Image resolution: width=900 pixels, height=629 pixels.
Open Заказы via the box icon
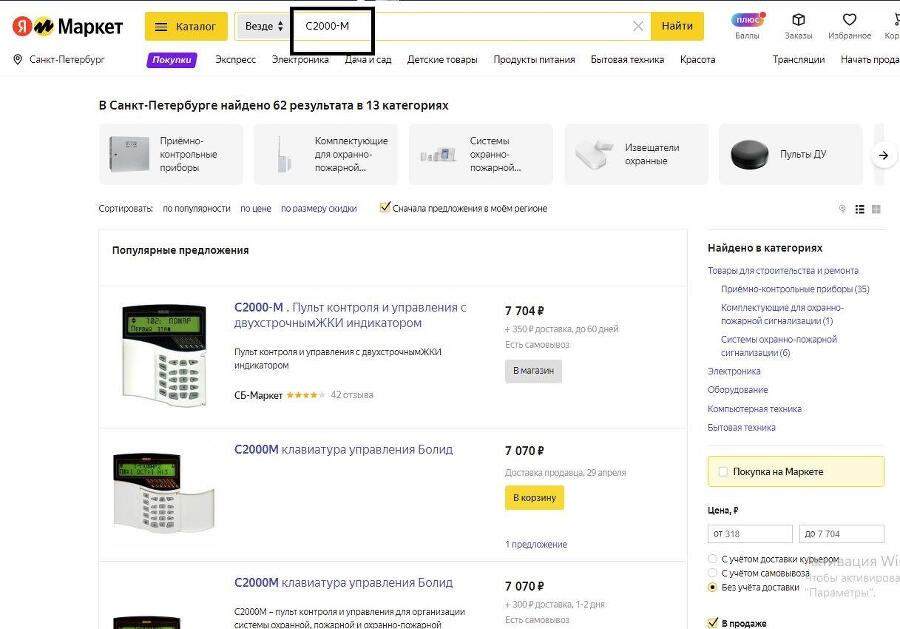click(x=798, y=20)
